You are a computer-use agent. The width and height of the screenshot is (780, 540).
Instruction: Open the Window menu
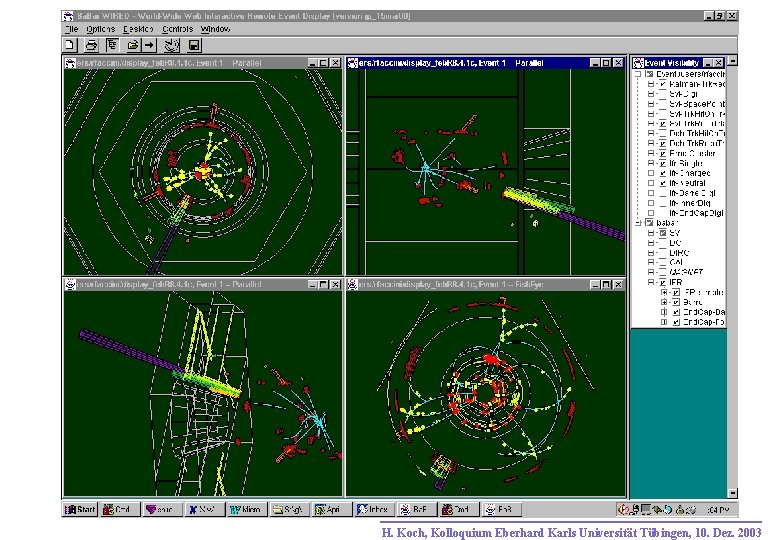pyautogui.click(x=215, y=29)
